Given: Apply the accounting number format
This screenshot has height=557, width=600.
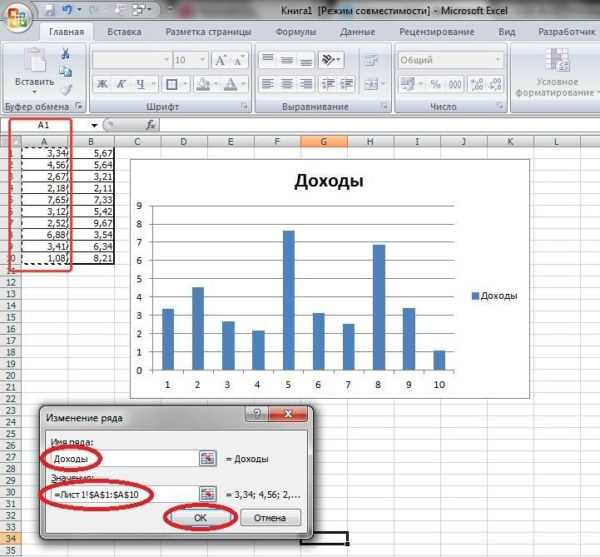Looking at the screenshot, I should [x=408, y=84].
